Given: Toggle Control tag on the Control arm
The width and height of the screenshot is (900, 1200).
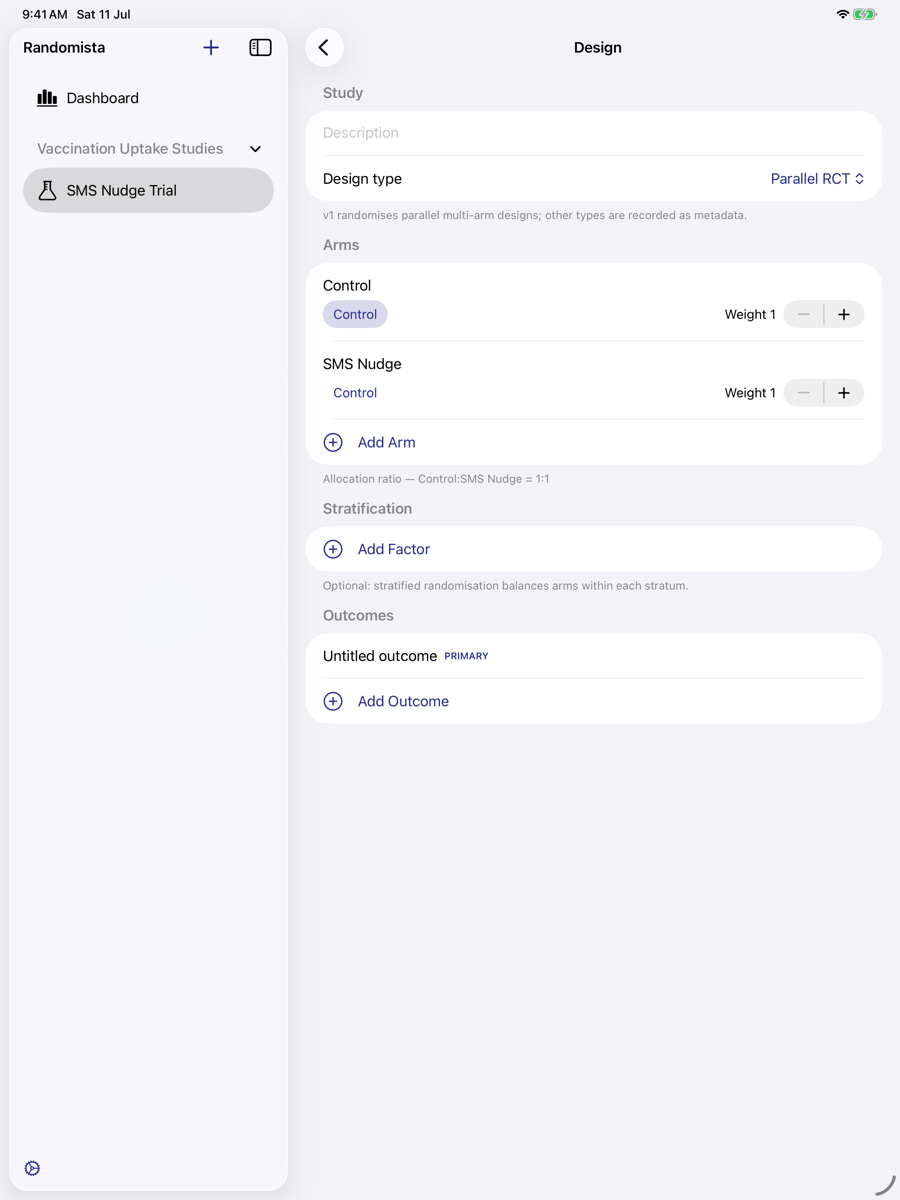Looking at the screenshot, I should pyautogui.click(x=355, y=314).
